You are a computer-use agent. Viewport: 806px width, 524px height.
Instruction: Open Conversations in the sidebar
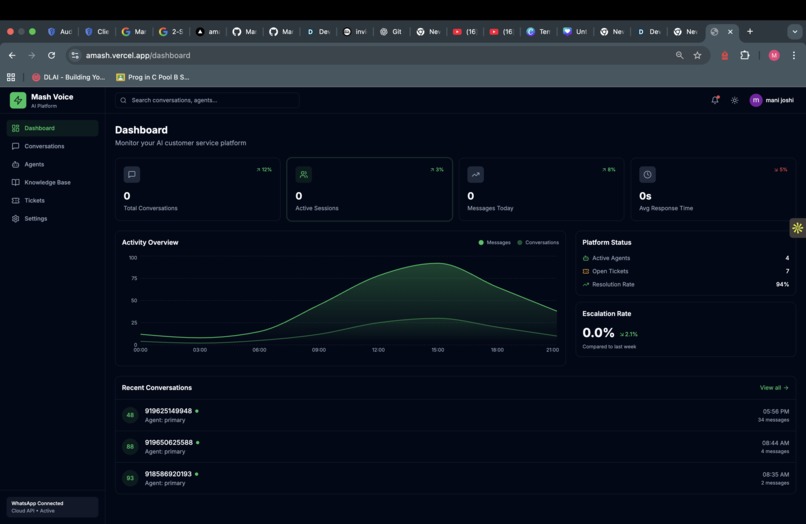tap(52, 146)
